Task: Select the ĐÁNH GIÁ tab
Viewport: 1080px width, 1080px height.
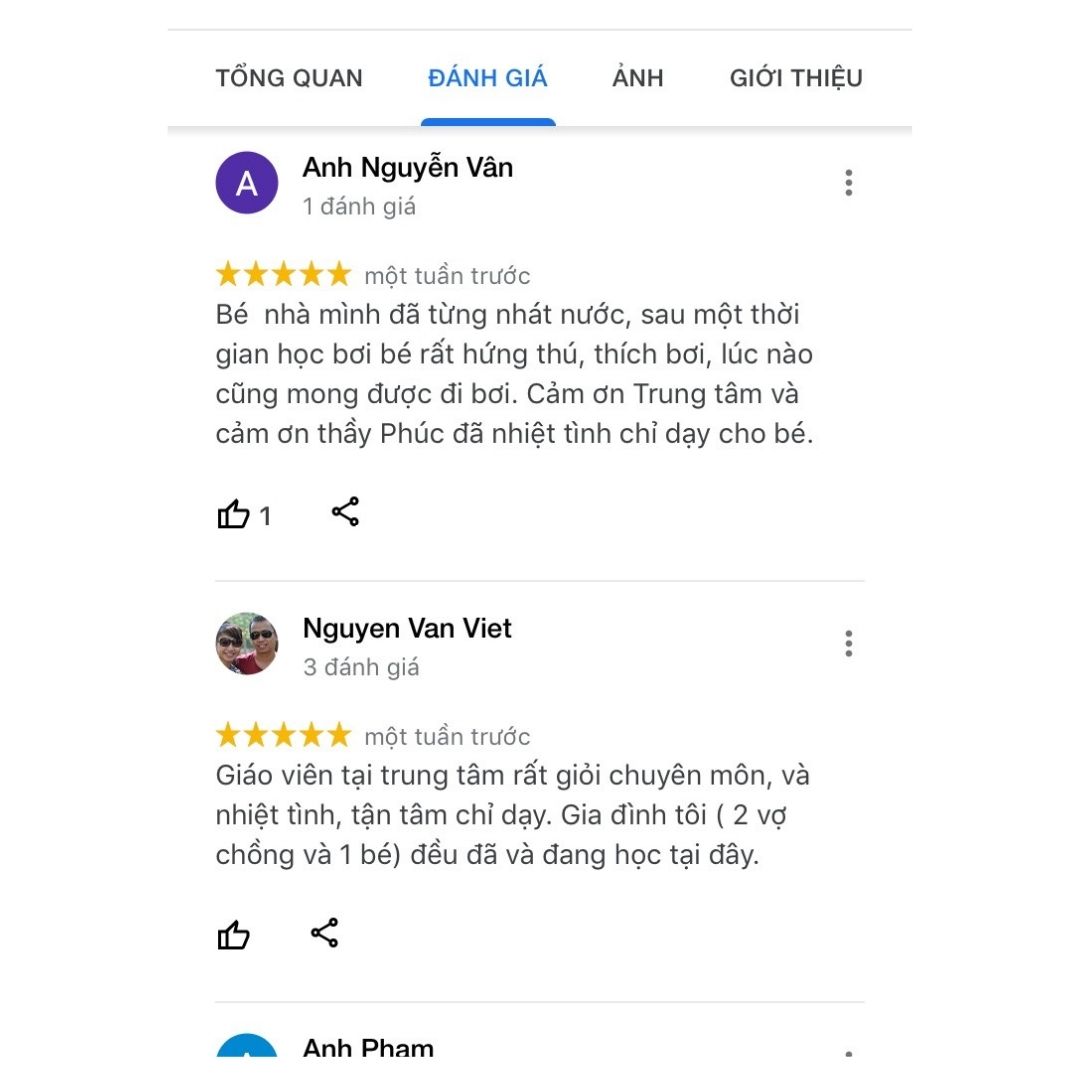Action: click(488, 78)
